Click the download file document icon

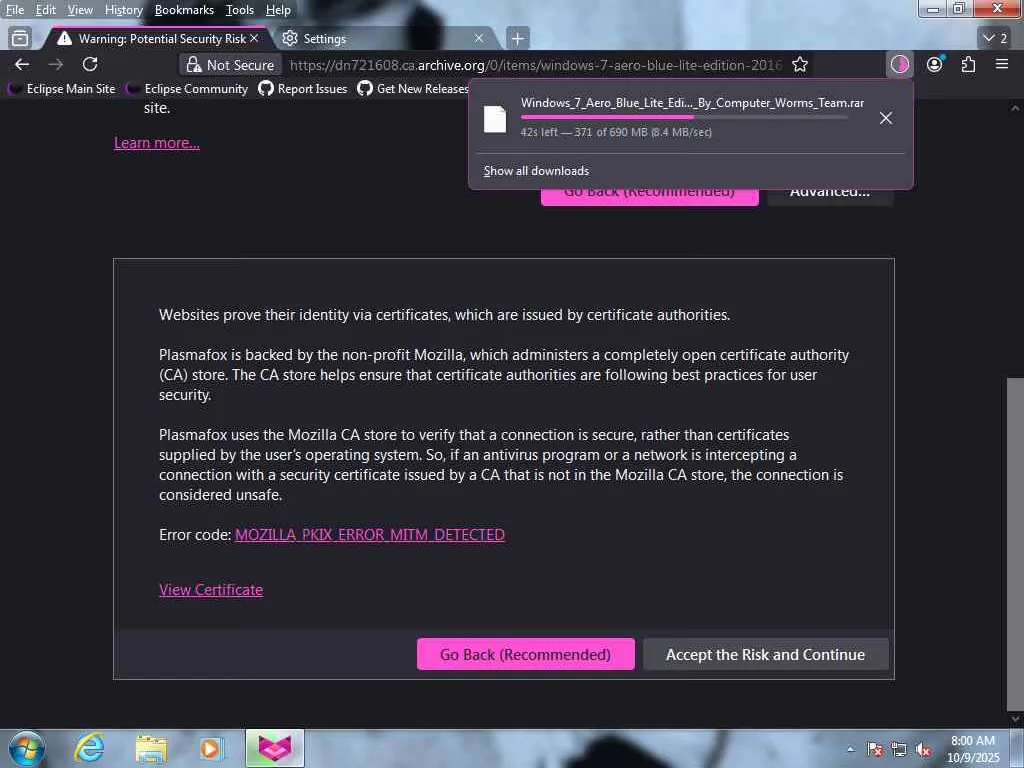point(494,119)
